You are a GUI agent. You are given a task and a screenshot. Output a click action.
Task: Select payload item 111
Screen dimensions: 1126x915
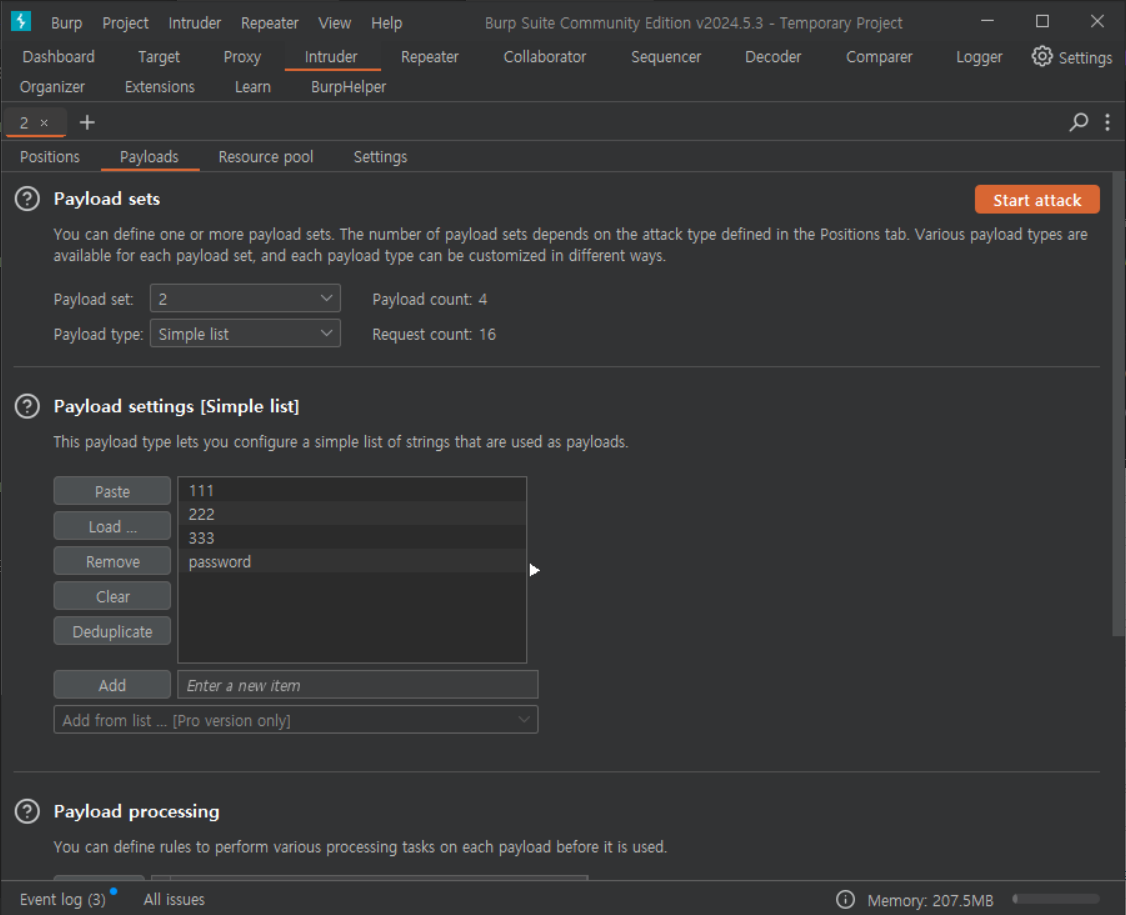[352, 490]
